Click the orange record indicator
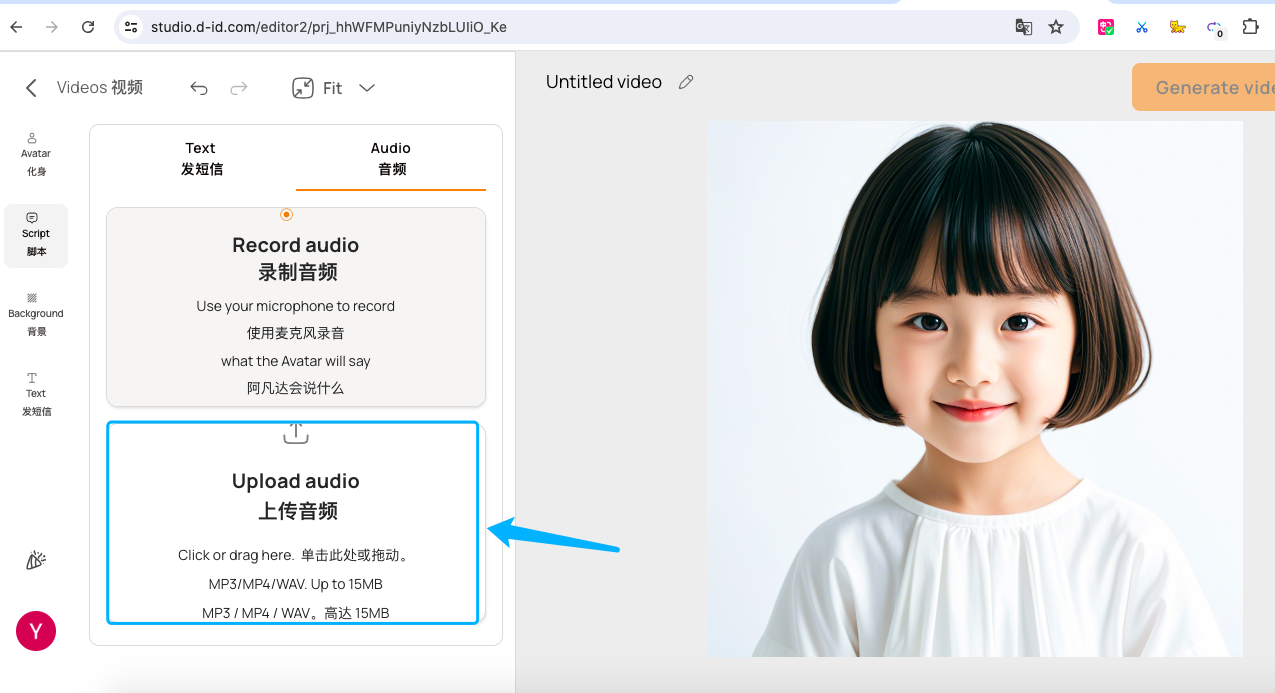The width and height of the screenshot is (1275, 693). (287, 214)
